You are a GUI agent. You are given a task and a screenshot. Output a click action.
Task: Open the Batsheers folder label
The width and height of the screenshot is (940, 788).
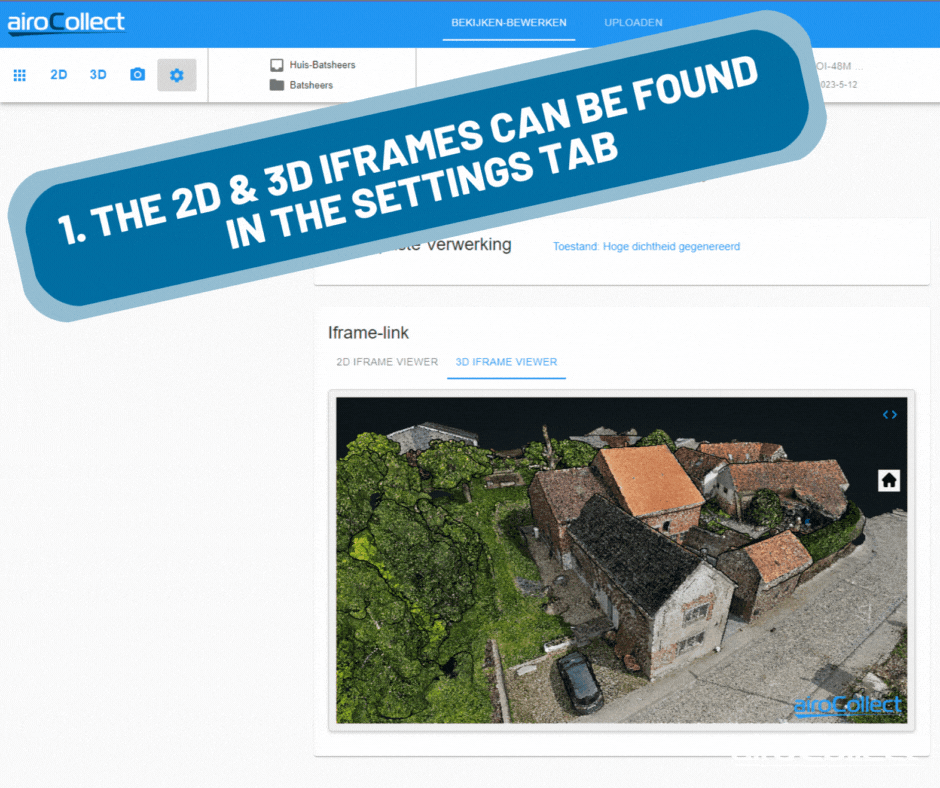[311, 85]
